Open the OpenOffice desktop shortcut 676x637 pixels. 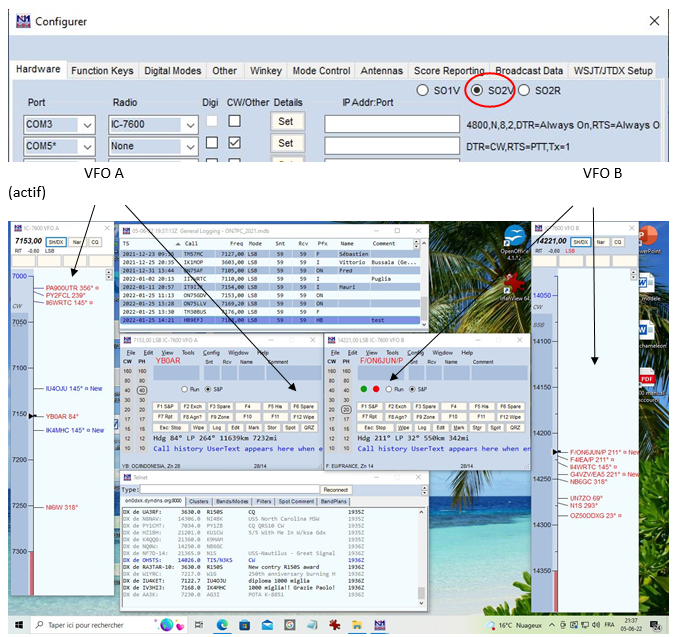tap(514, 243)
